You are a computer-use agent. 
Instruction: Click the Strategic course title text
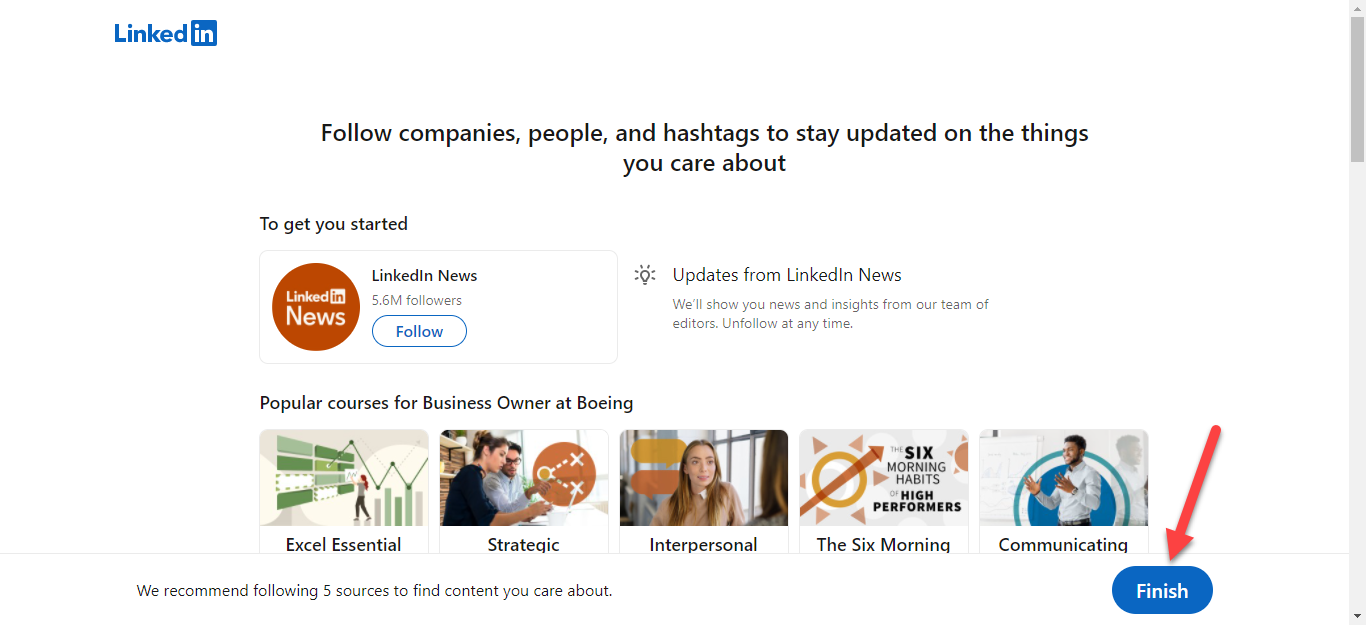click(x=524, y=545)
